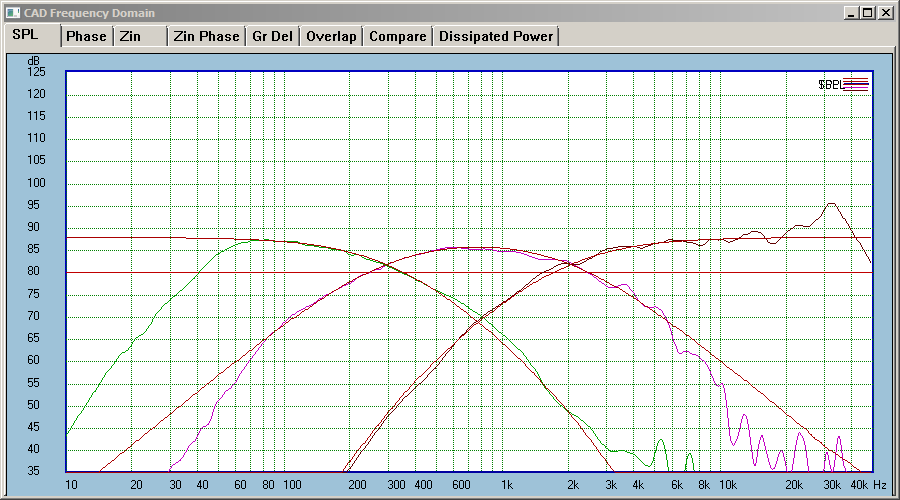Click the CAD Frequency Domain title bar text
The image size is (900, 500).
point(90,13)
